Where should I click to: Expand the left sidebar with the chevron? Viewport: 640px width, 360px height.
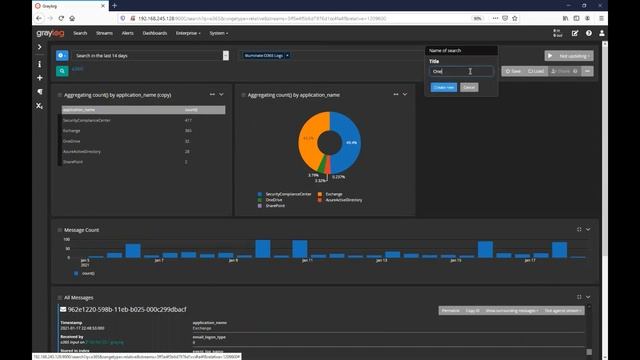[40, 47]
